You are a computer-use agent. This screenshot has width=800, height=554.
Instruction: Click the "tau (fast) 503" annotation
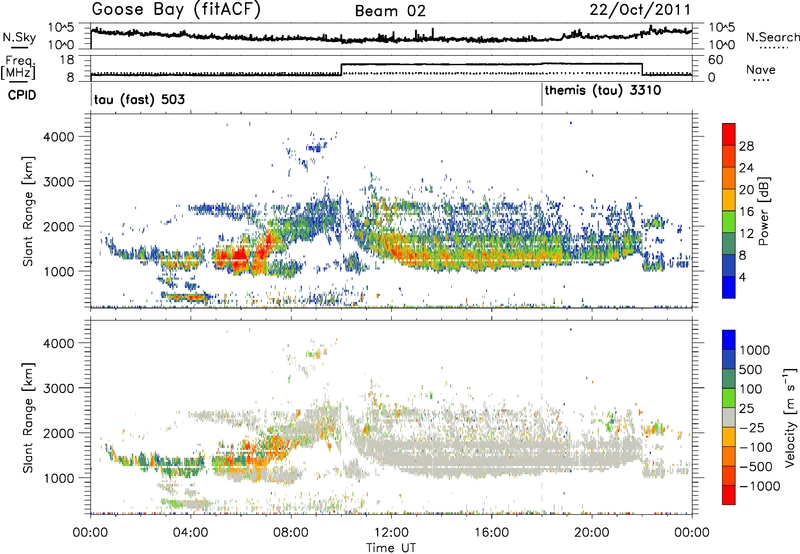click(139, 99)
